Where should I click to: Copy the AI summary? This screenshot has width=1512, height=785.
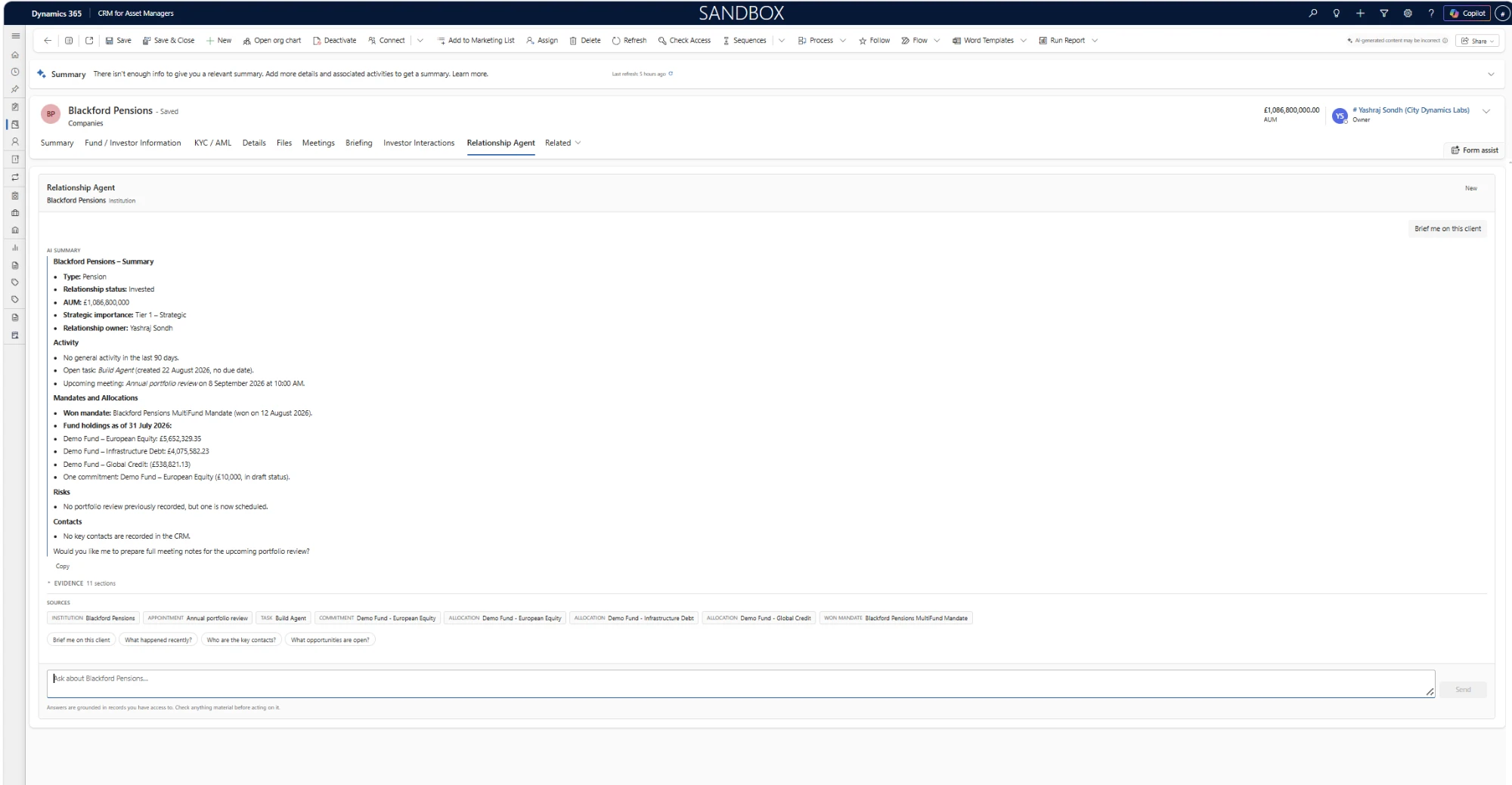tap(63, 566)
